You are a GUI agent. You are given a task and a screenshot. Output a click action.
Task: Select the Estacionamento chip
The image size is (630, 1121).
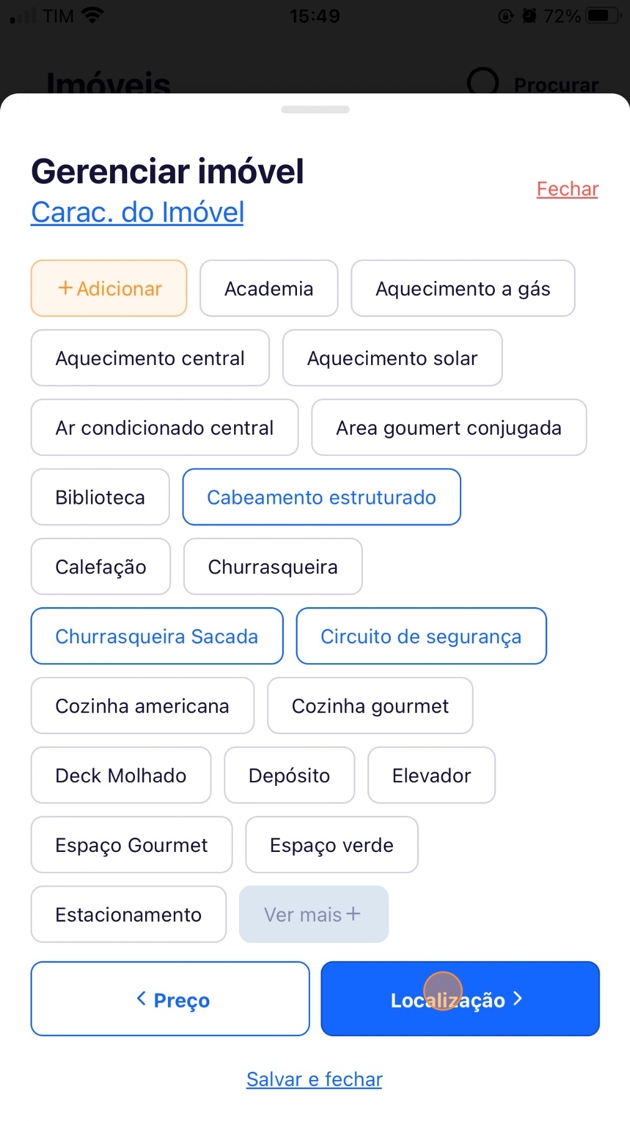[128, 914]
